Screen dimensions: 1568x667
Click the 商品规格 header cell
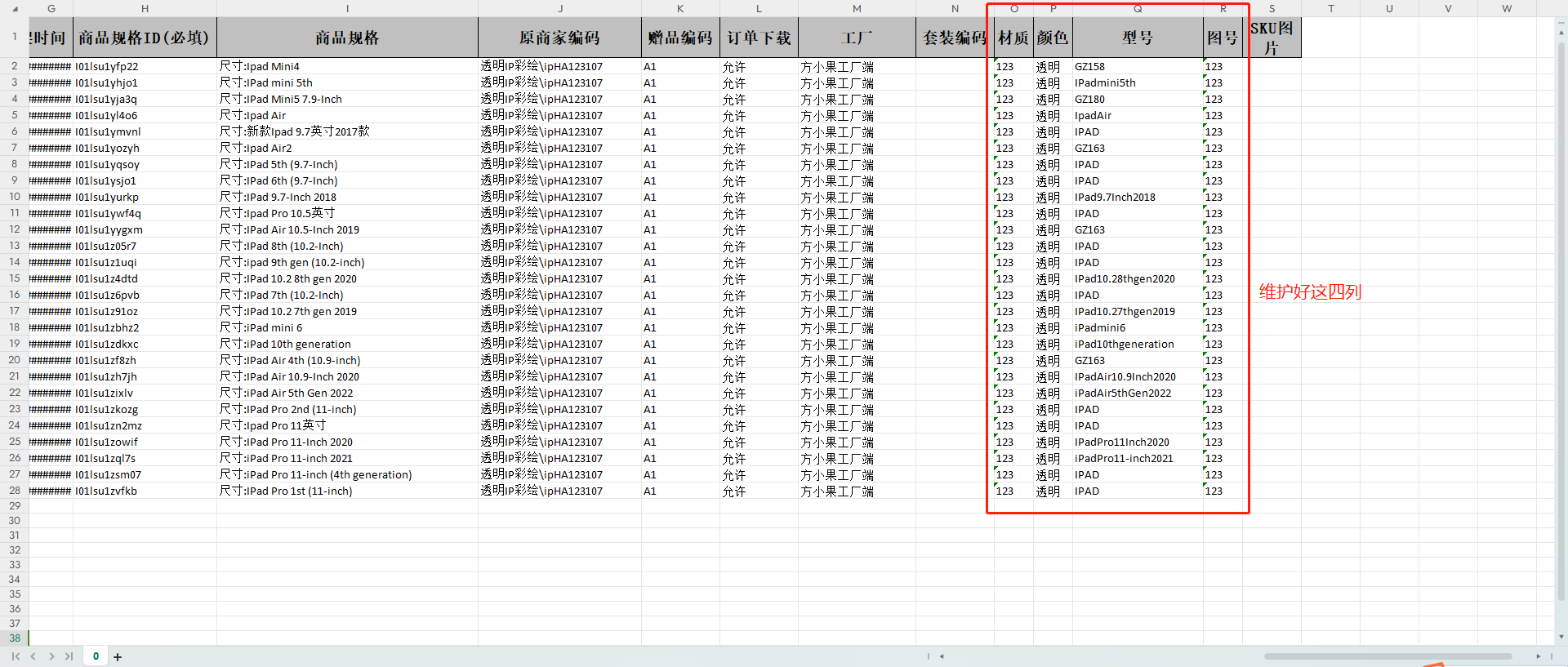(x=347, y=38)
